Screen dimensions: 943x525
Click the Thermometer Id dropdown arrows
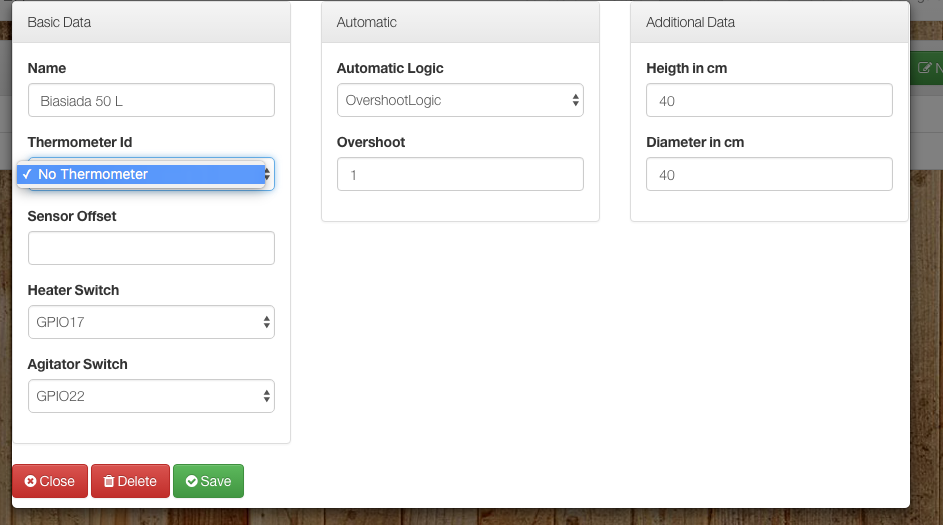[x=268, y=175]
